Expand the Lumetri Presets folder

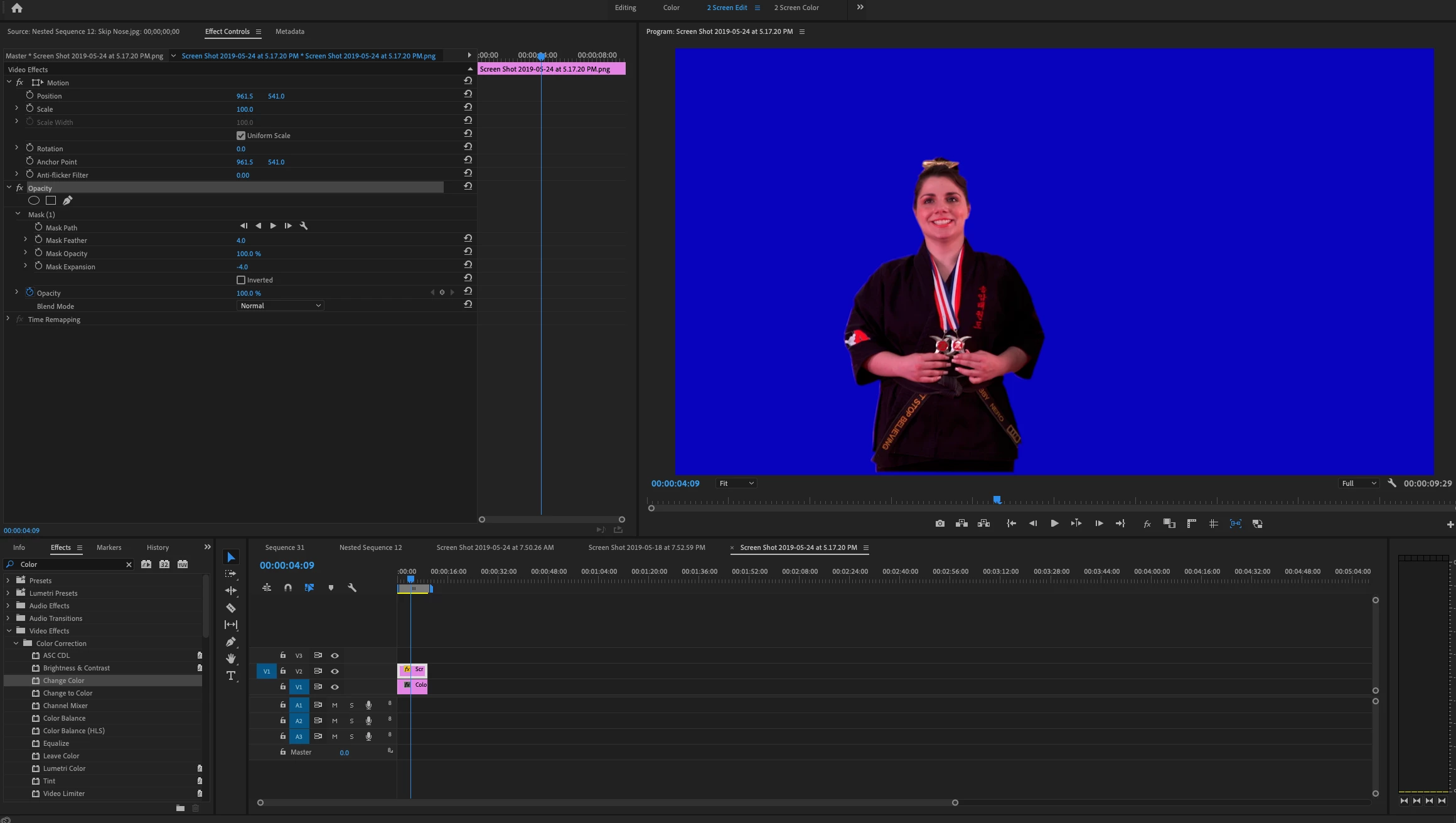point(8,593)
